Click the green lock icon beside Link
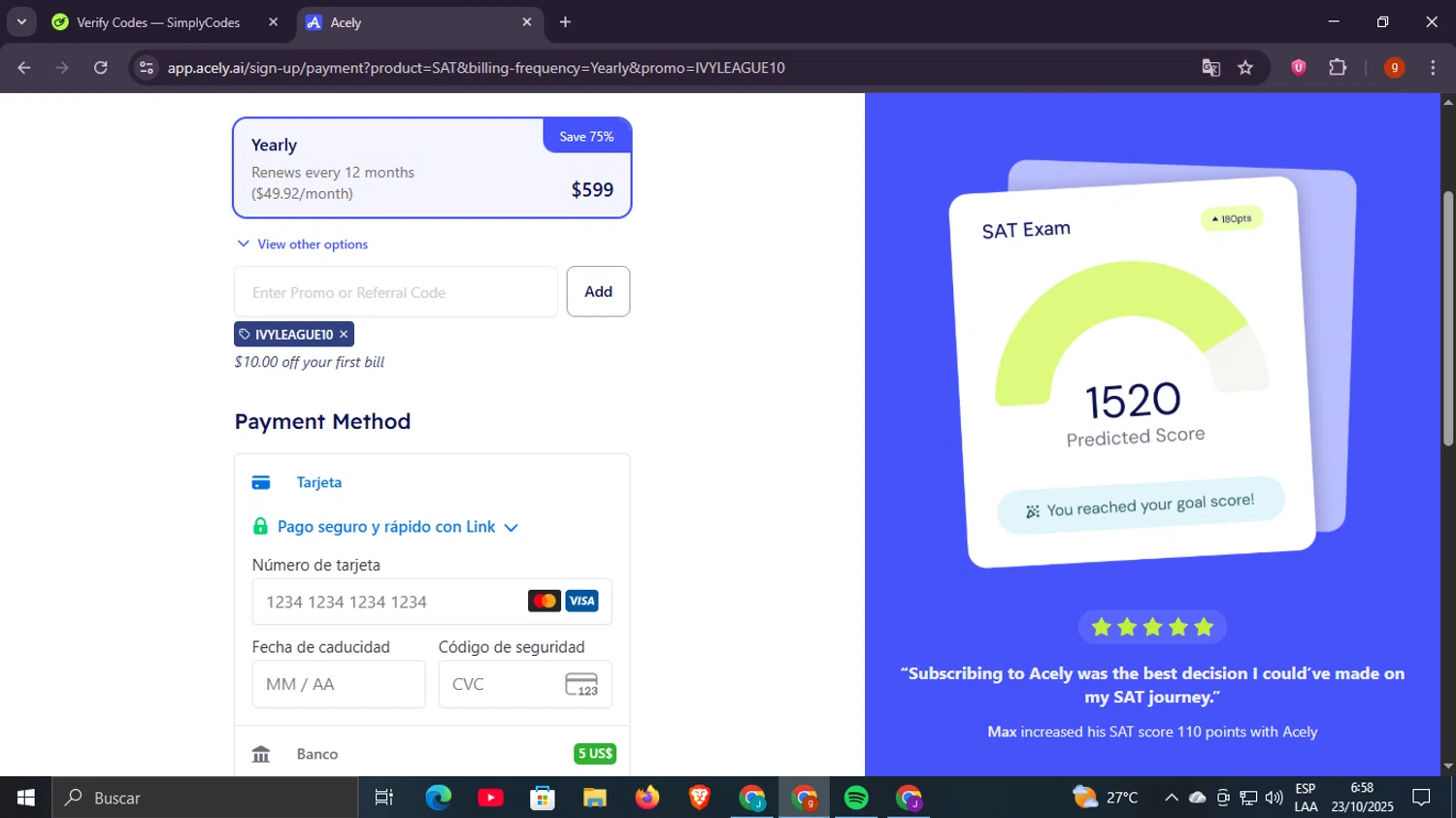This screenshot has width=1456, height=818. pos(260,526)
